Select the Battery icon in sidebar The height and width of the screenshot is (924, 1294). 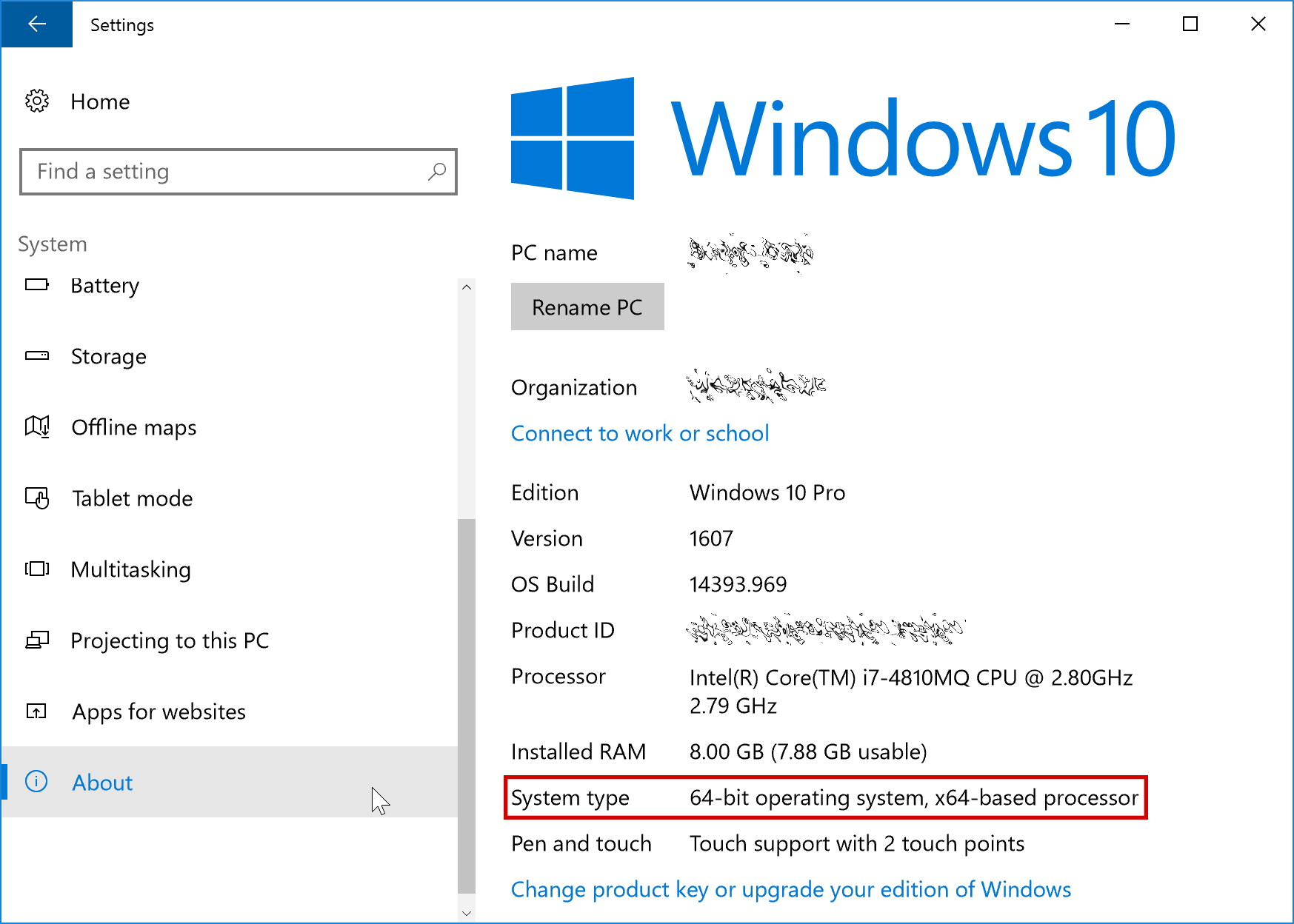point(37,285)
